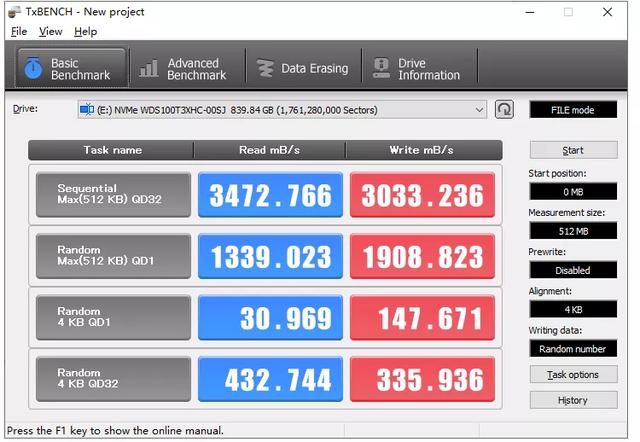Viewport: 640px width, 442px height.
Task: Select the 335.936 write result
Action: 422,379
